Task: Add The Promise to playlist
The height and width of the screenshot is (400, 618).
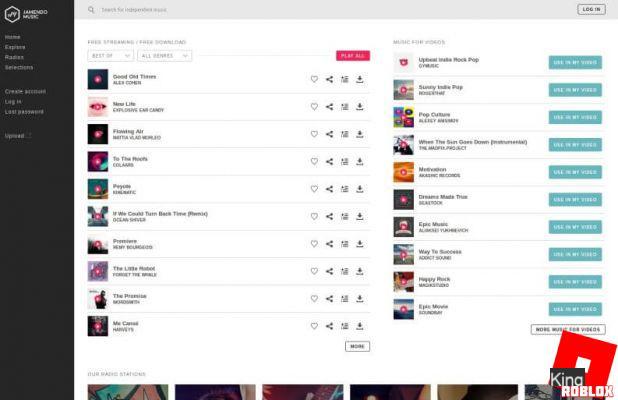Action: [x=344, y=298]
